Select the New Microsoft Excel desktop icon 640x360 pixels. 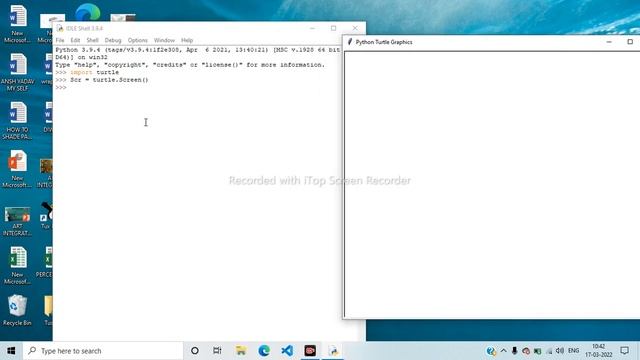tap(18, 266)
